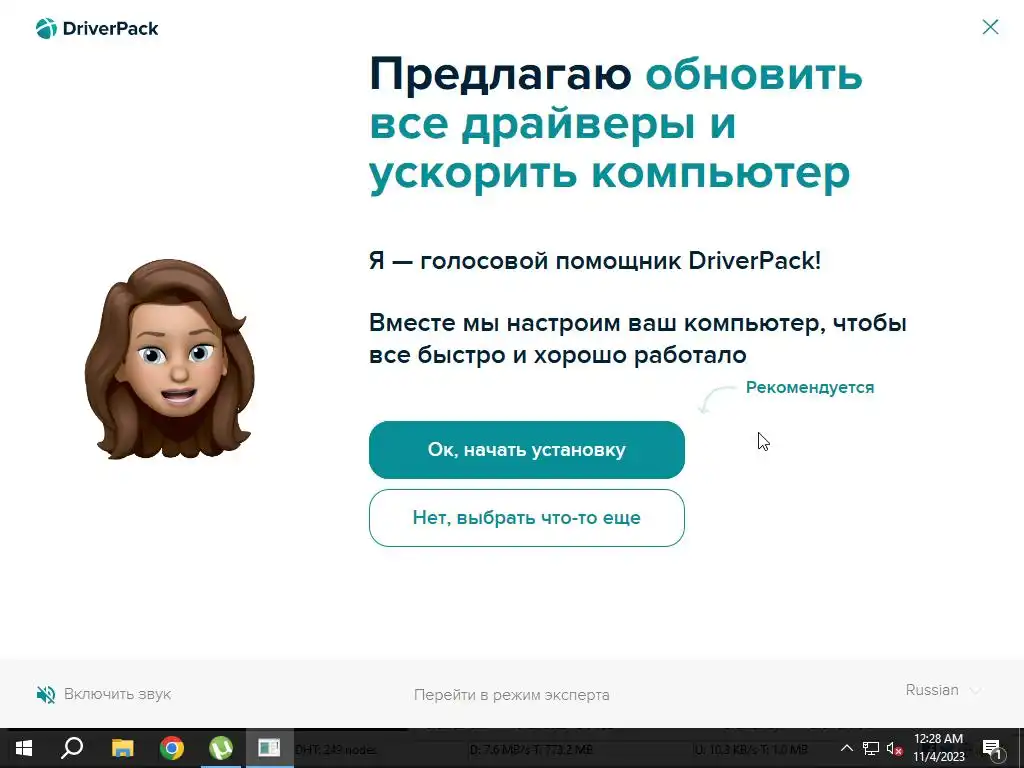Screen dimensions: 1024x768
Task: Select DriverPack app icon in taskbar
Action: [x=269, y=748]
